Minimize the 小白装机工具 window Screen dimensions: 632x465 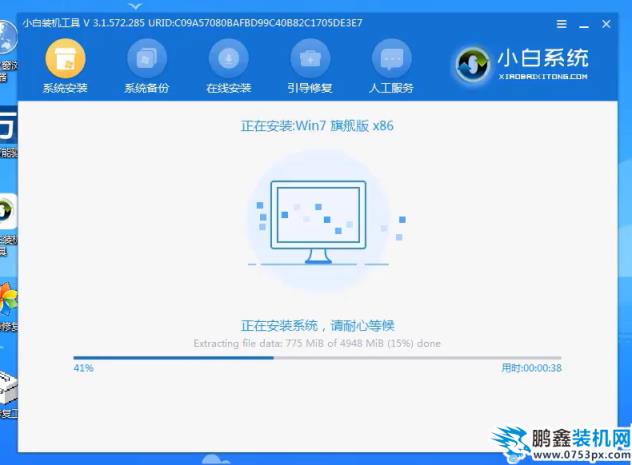click(x=584, y=25)
